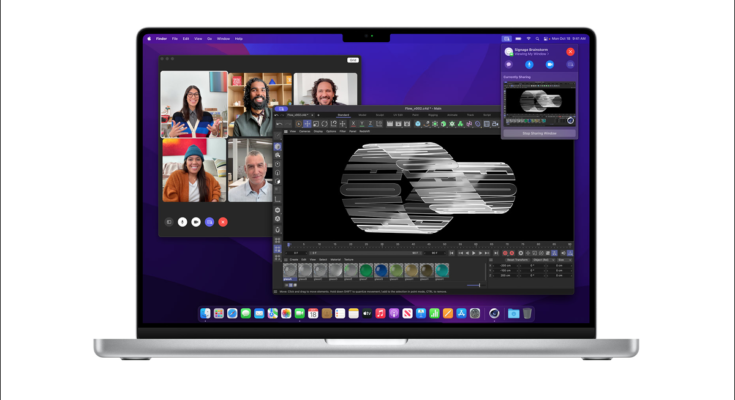
Task: Open the FaceTime sidebar panel icon
Action: click(168, 221)
